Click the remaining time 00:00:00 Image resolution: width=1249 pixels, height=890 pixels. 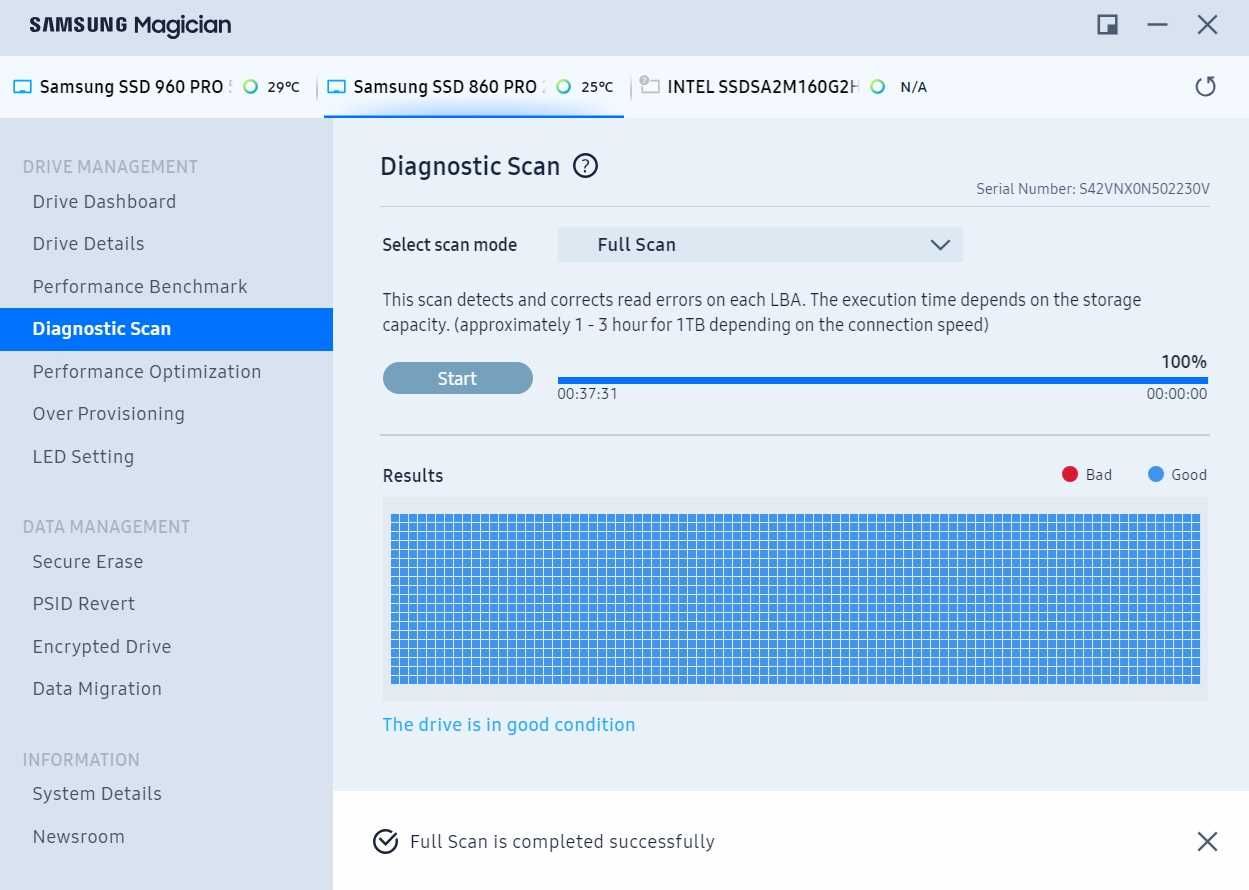[1177, 394]
